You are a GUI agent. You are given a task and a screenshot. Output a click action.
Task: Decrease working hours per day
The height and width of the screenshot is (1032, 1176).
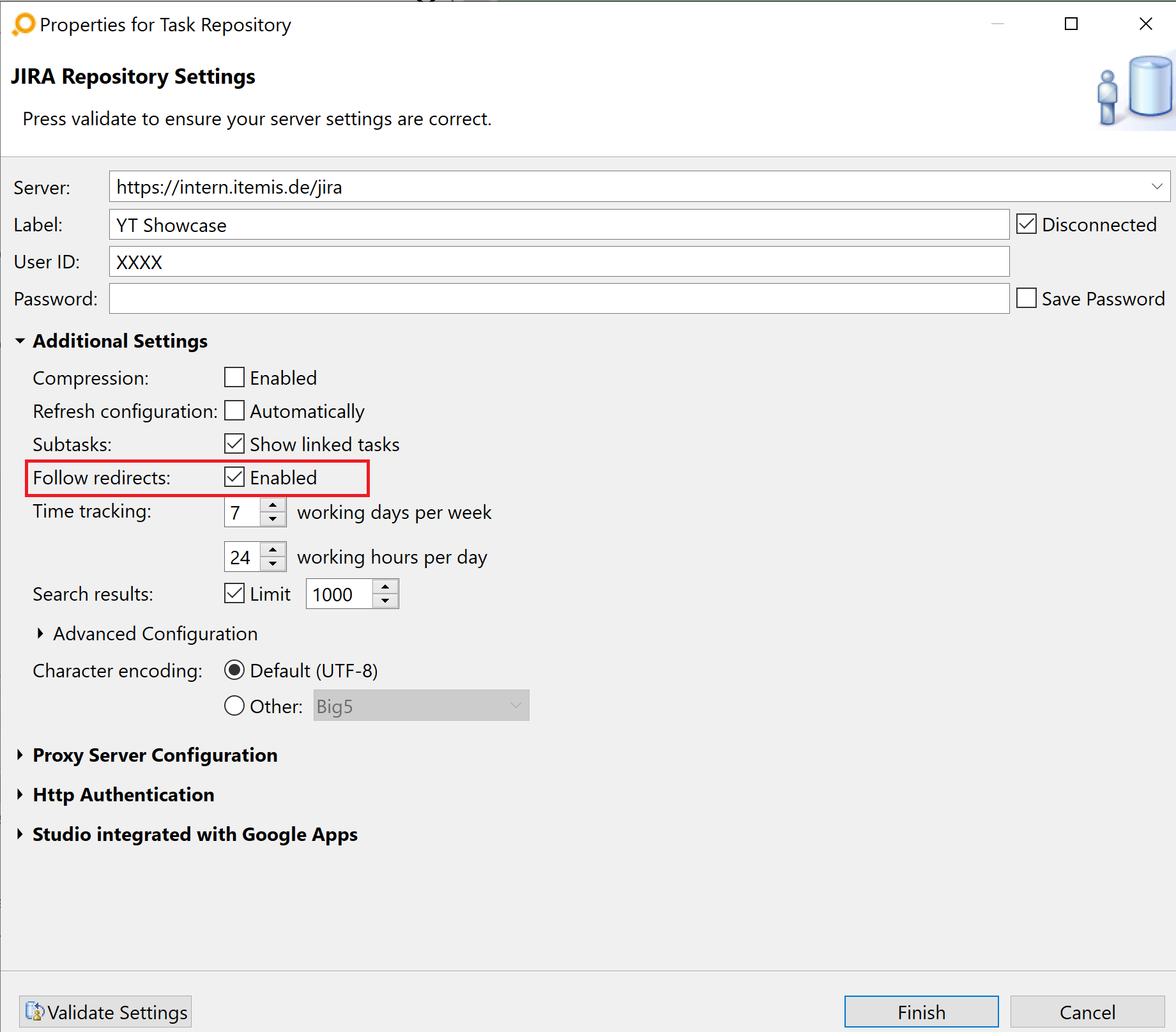coord(273,564)
